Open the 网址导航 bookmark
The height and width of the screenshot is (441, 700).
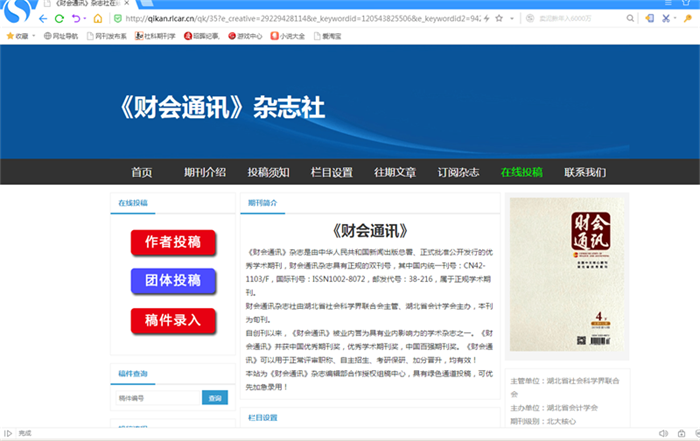point(61,36)
